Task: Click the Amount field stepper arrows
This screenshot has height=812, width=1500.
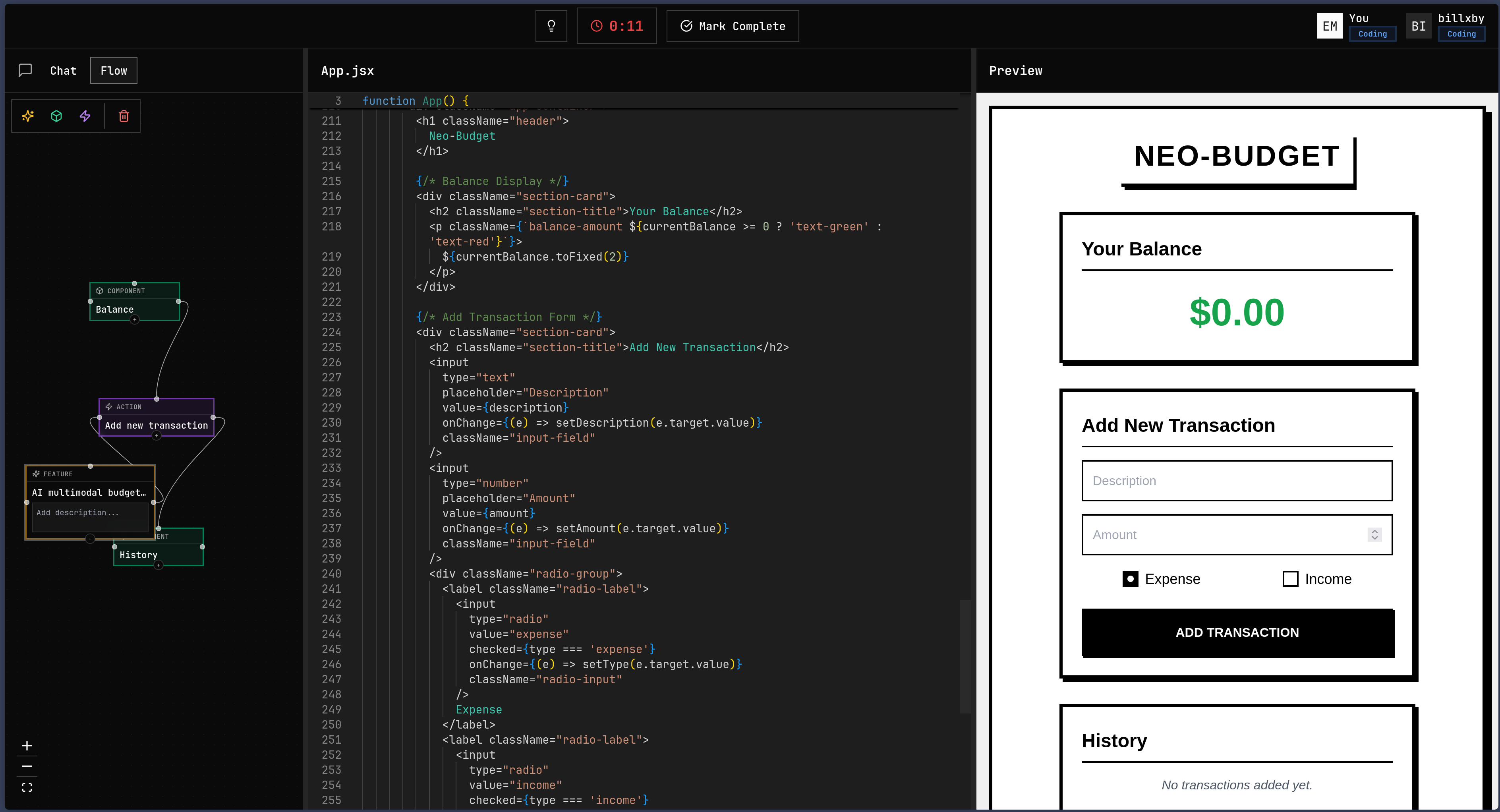Action: point(1374,534)
